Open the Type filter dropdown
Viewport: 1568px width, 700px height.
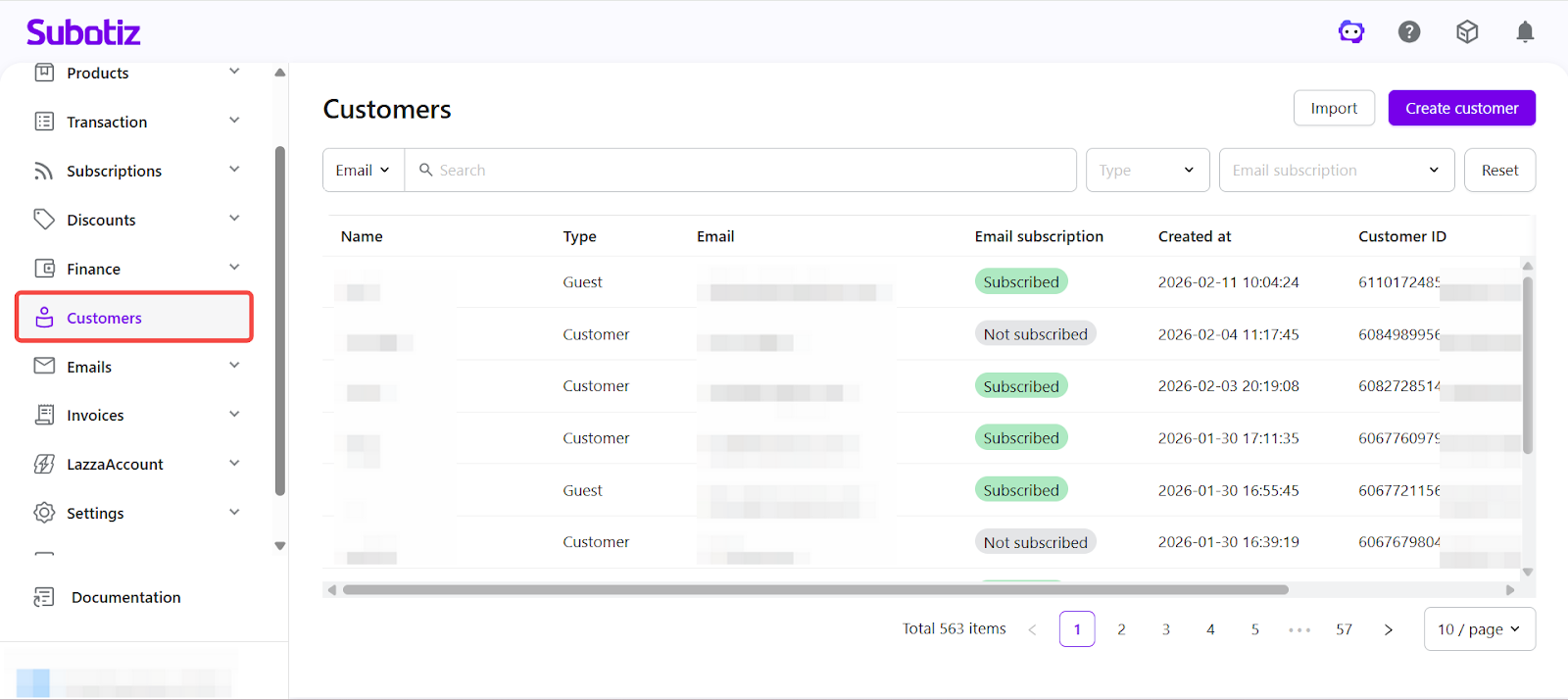pos(1147,171)
